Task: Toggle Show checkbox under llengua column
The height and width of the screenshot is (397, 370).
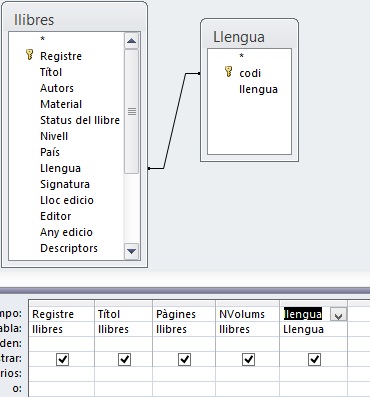Action: 314,359
